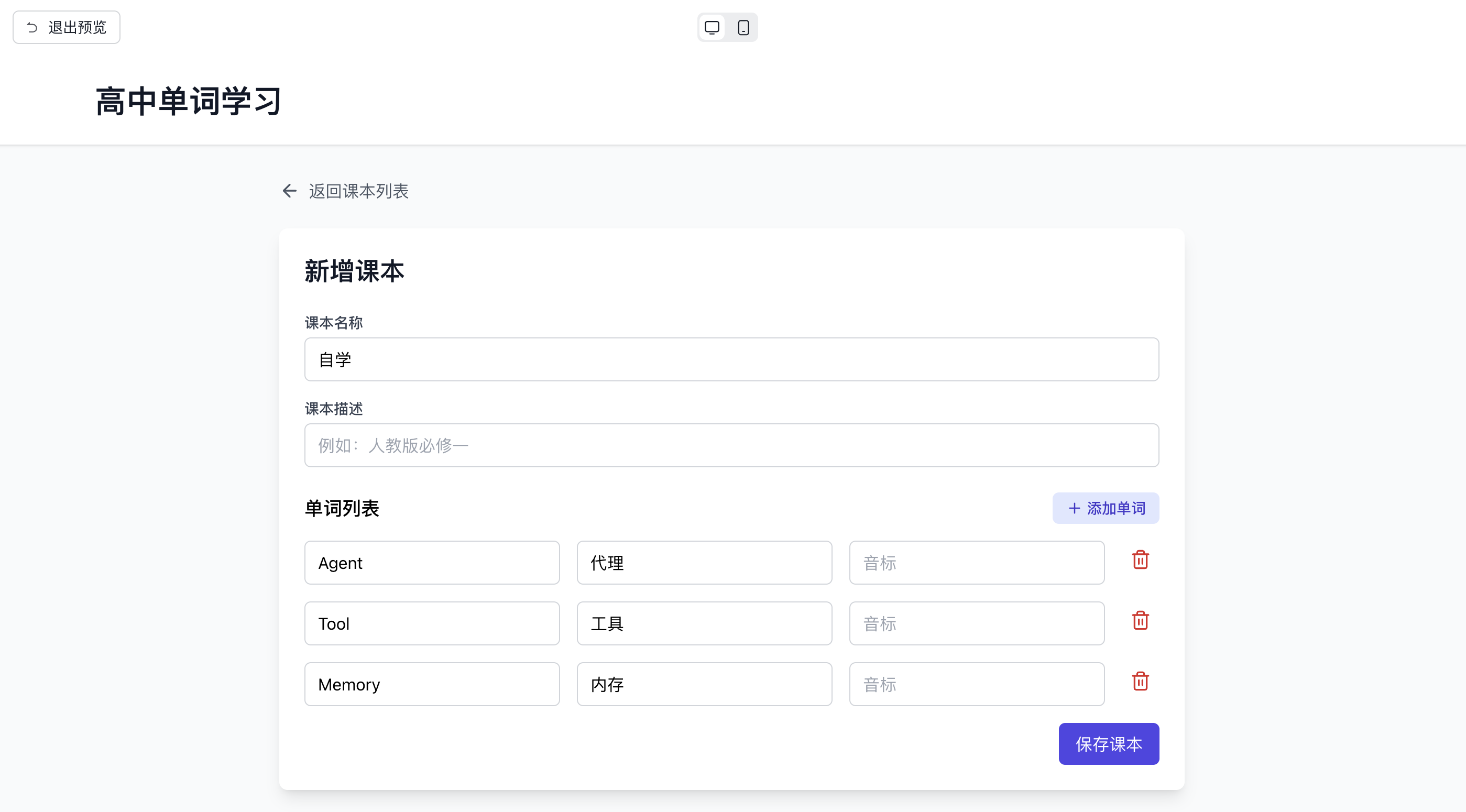Switch to desktop preview mode icon
Screen dimensions: 1466x812
coord(712,27)
